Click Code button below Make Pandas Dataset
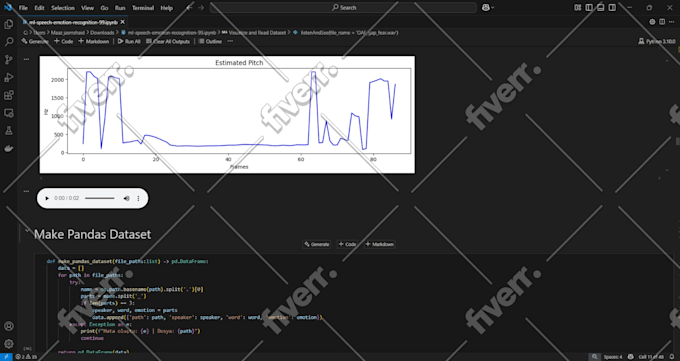 point(347,244)
